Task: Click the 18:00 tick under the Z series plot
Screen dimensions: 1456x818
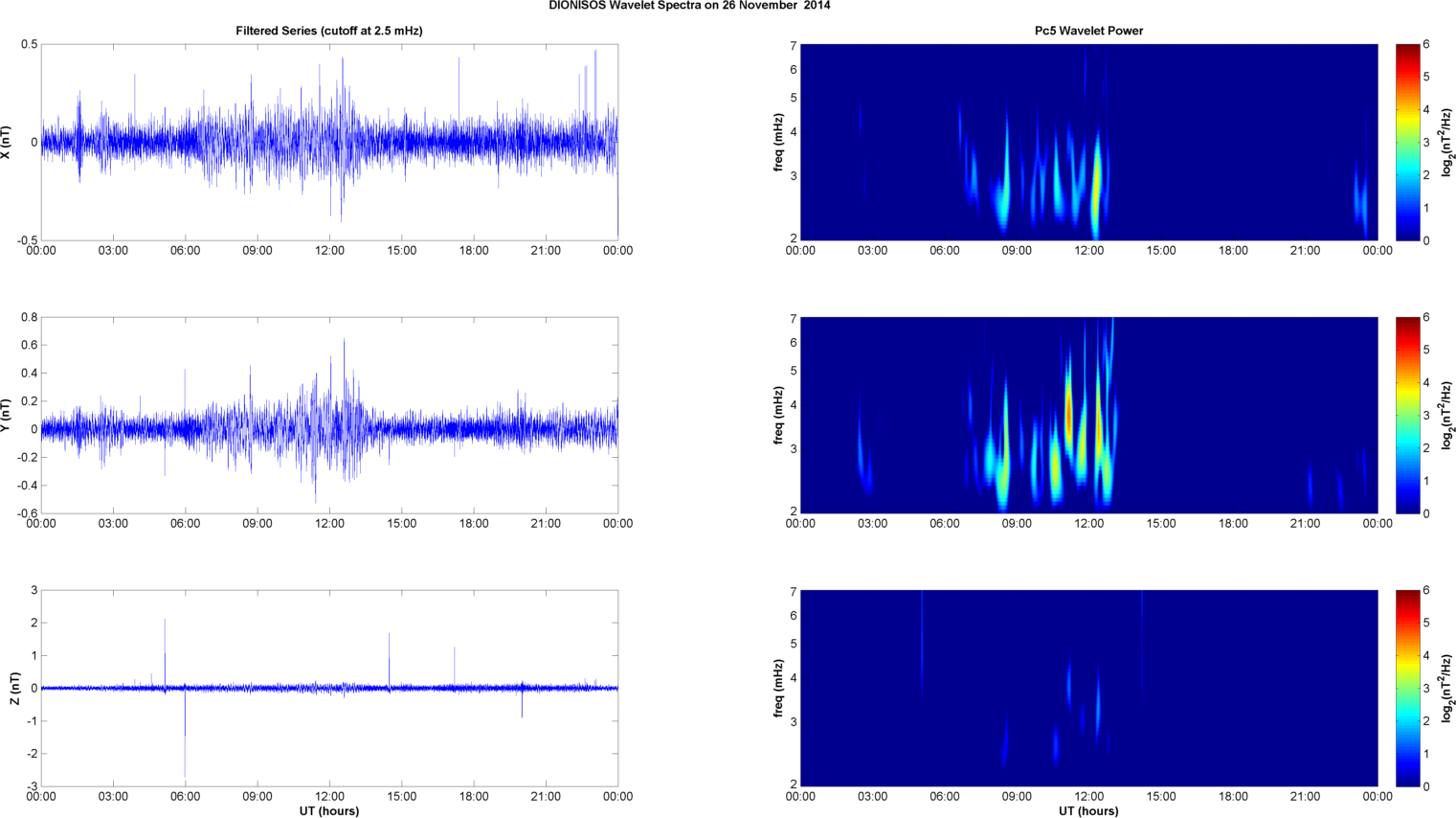Action: [x=474, y=797]
